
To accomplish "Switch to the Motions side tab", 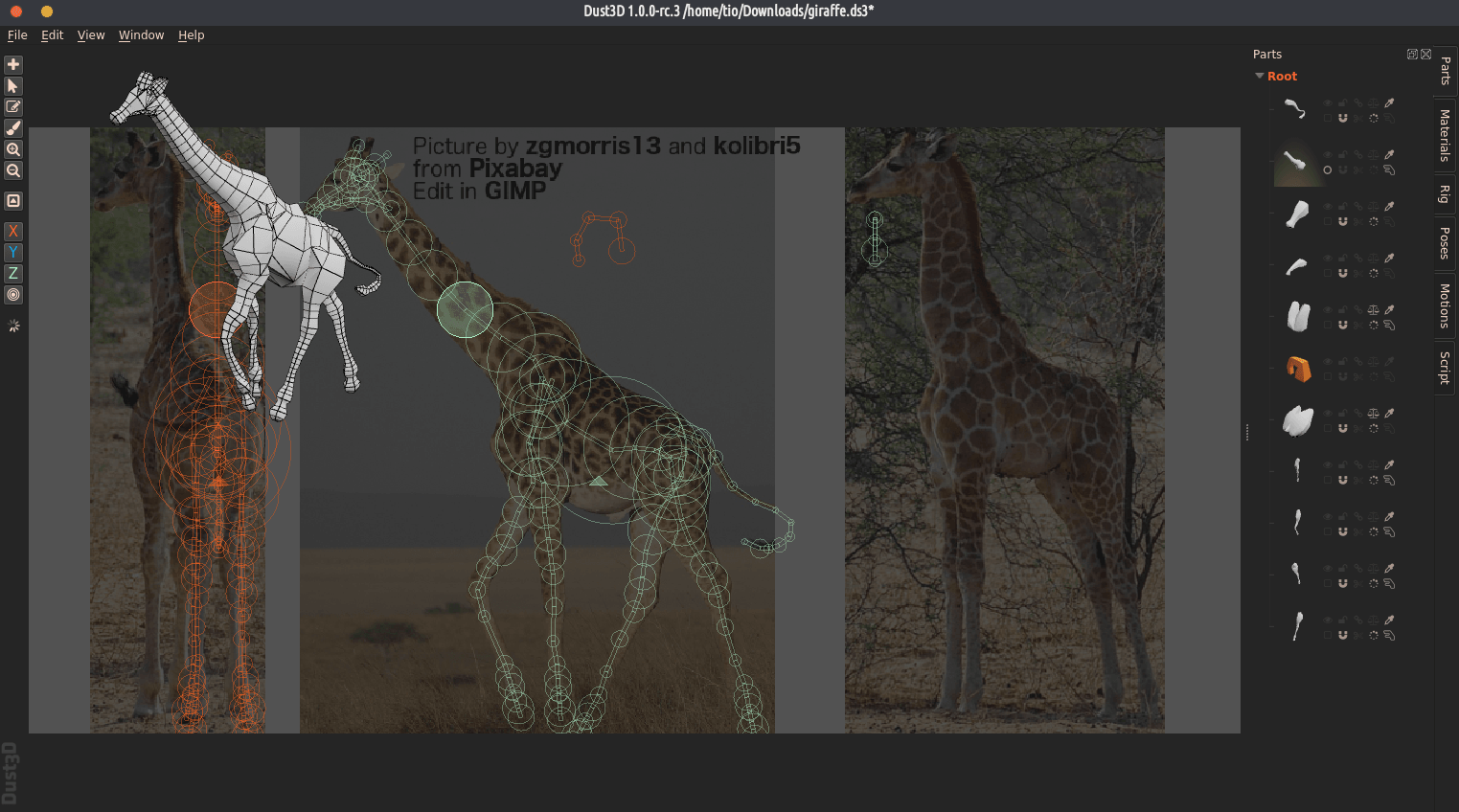I will [x=1446, y=305].
